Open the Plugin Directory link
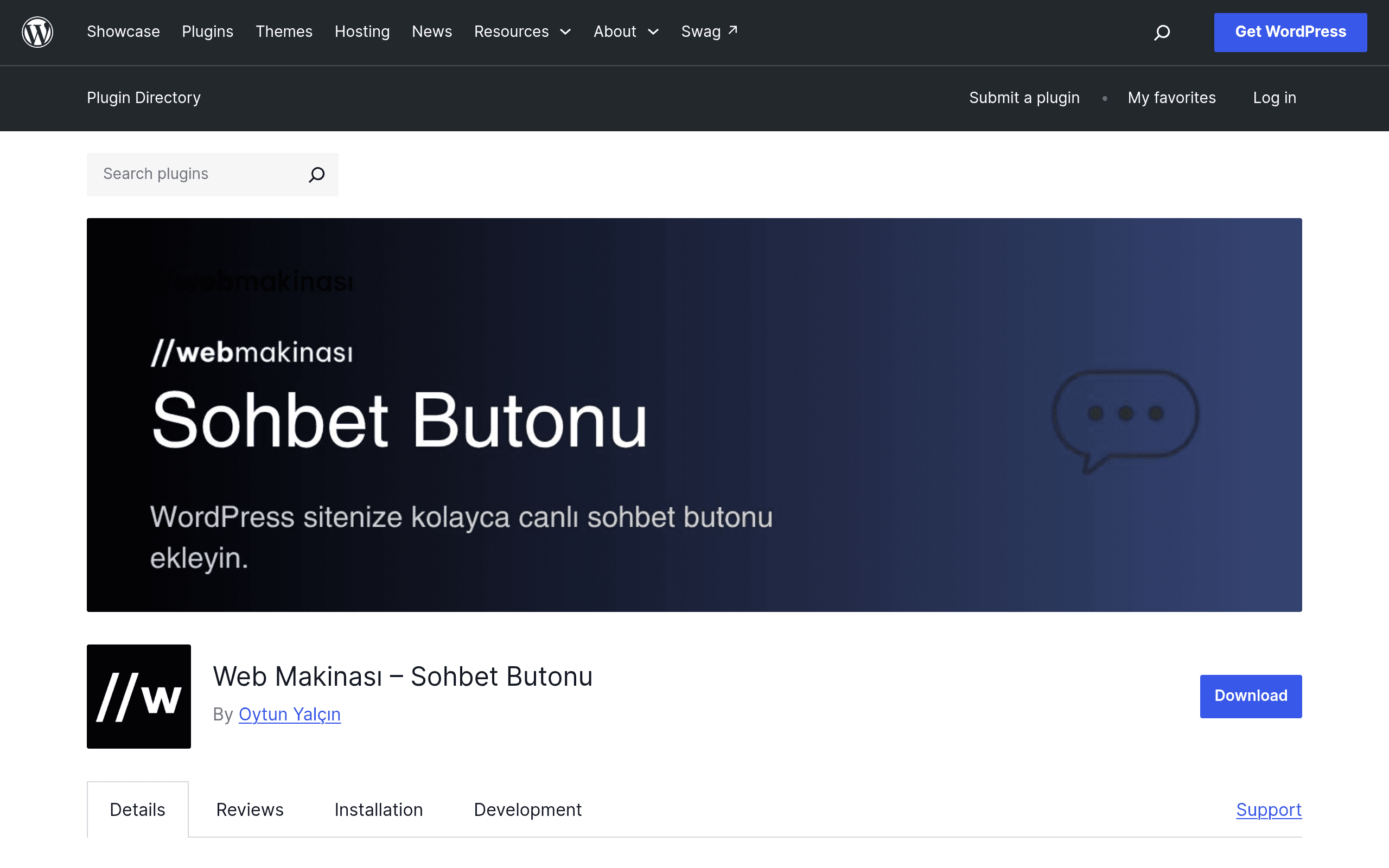This screenshot has width=1389, height=868. [143, 98]
